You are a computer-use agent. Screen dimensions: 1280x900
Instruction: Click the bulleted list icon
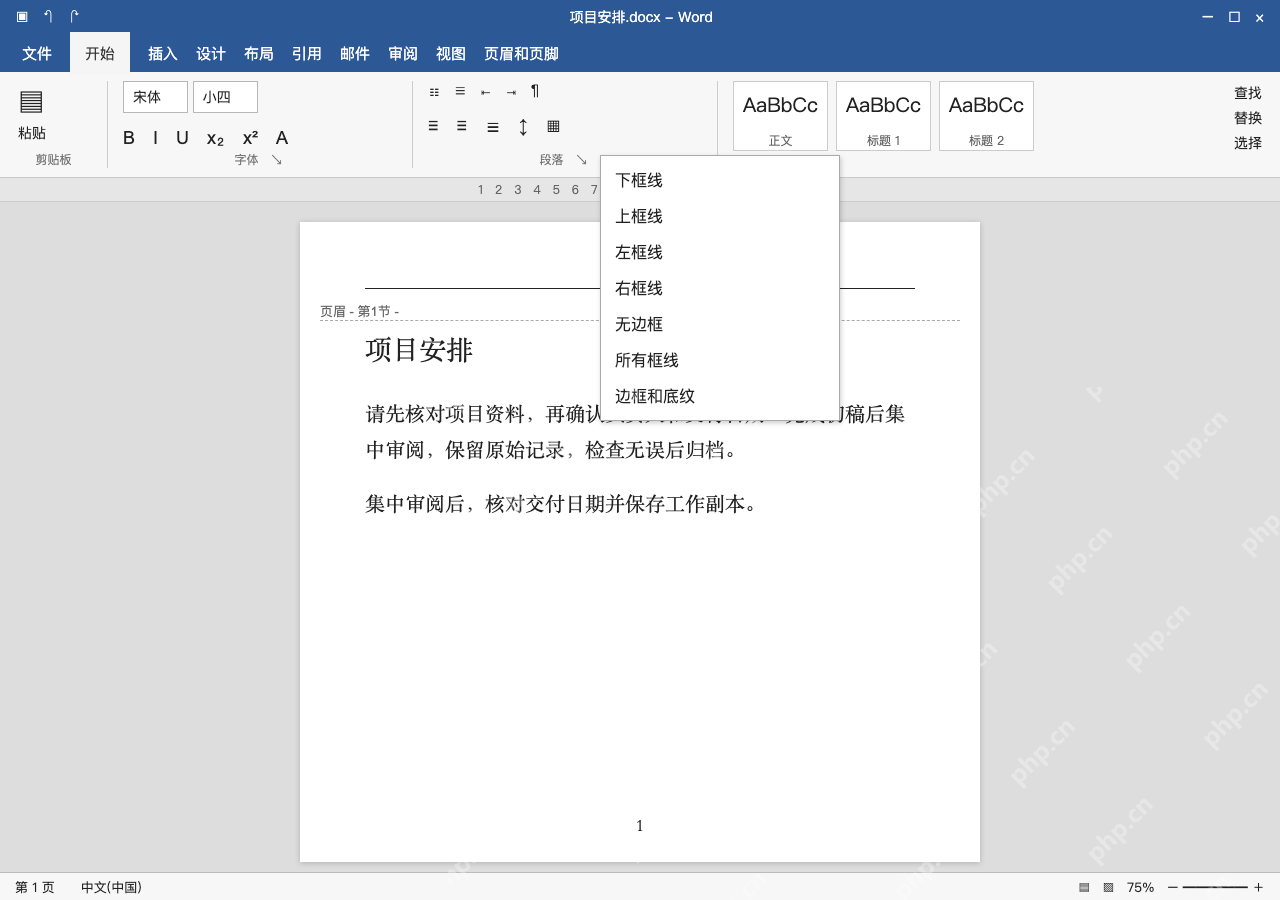(x=434, y=91)
